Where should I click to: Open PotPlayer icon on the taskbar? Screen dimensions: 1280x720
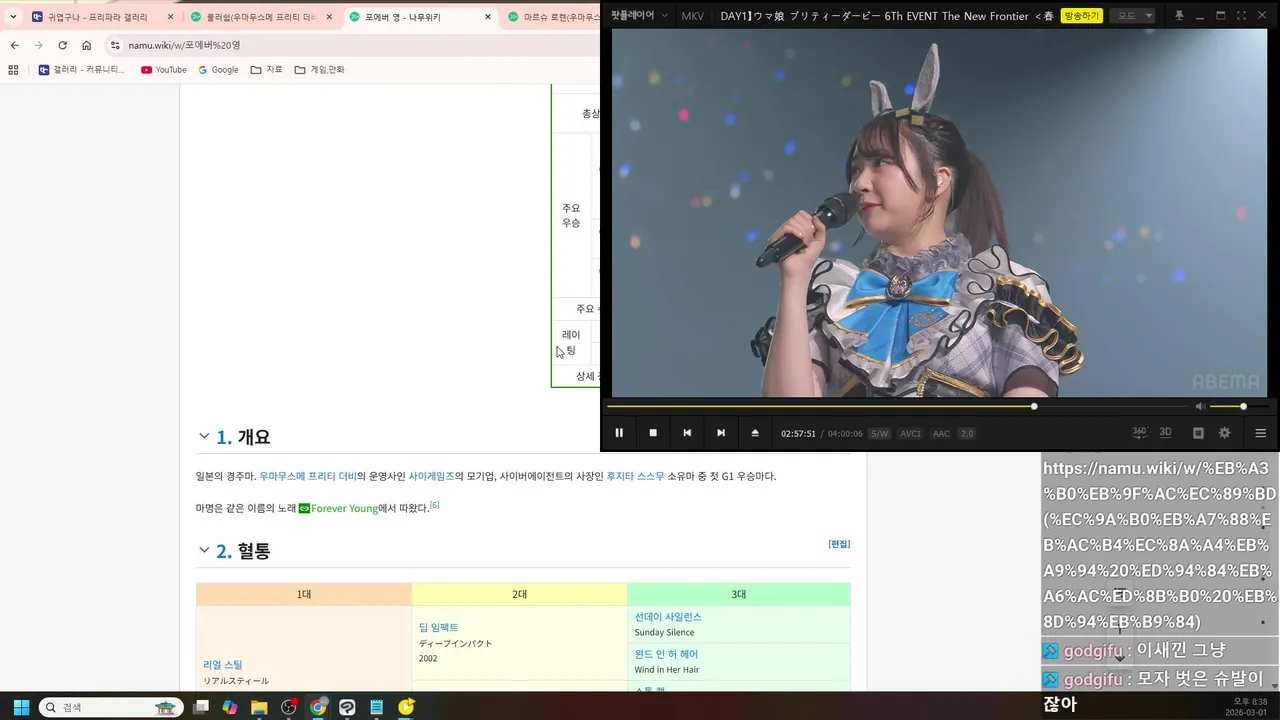[406, 707]
